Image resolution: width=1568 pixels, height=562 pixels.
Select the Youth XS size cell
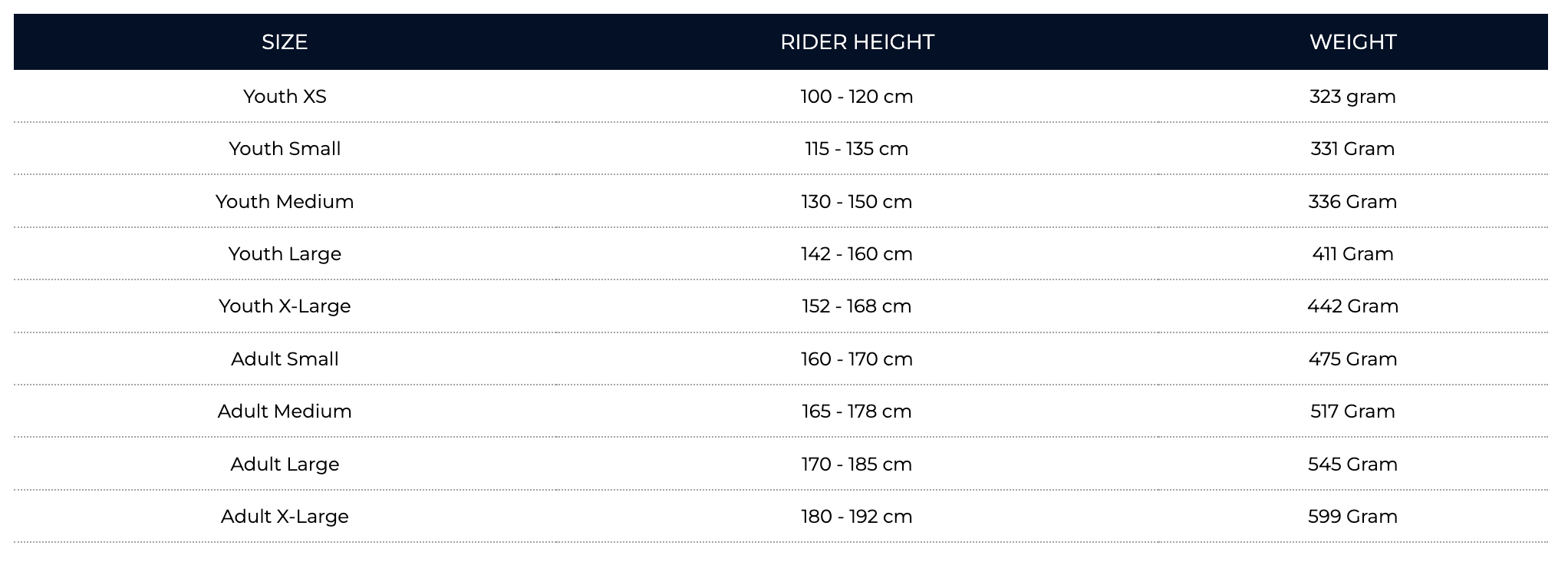click(285, 96)
